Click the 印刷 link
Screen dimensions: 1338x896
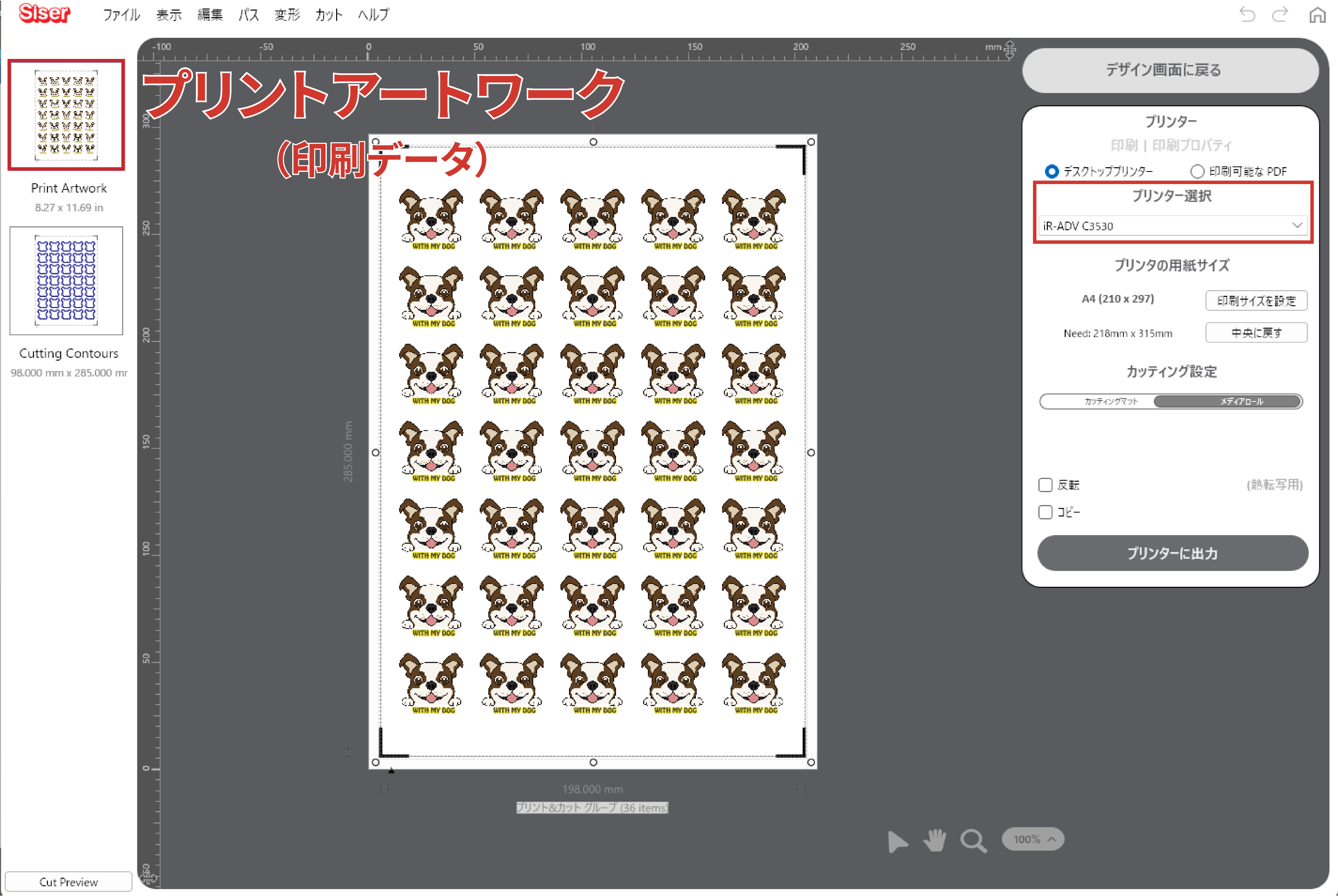click(x=1124, y=145)
